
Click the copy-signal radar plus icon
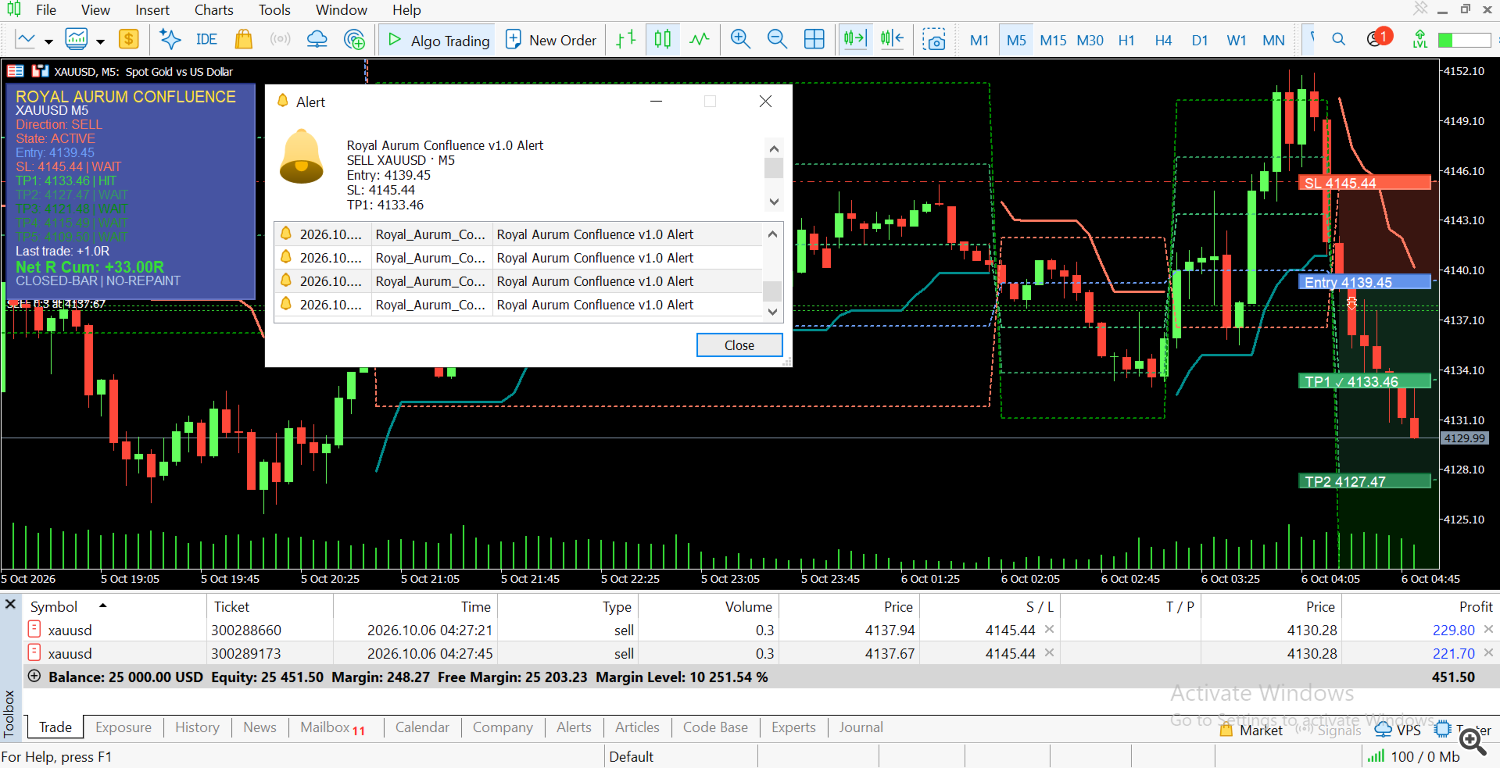click(354, 40)
